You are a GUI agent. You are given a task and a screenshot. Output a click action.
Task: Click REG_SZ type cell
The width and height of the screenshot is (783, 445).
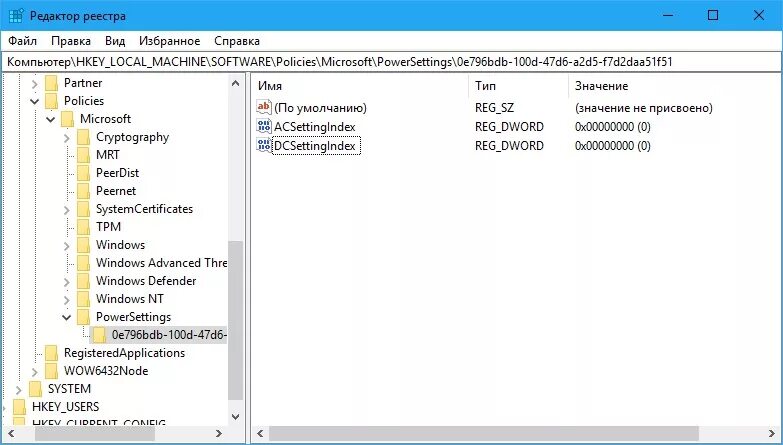click(x=494, y=107)
